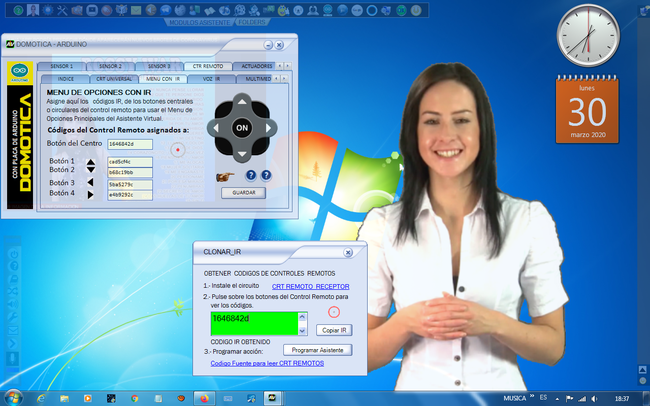Click the owl icon in top toolbar
The image size is (650, 406).
coord(121,10)
